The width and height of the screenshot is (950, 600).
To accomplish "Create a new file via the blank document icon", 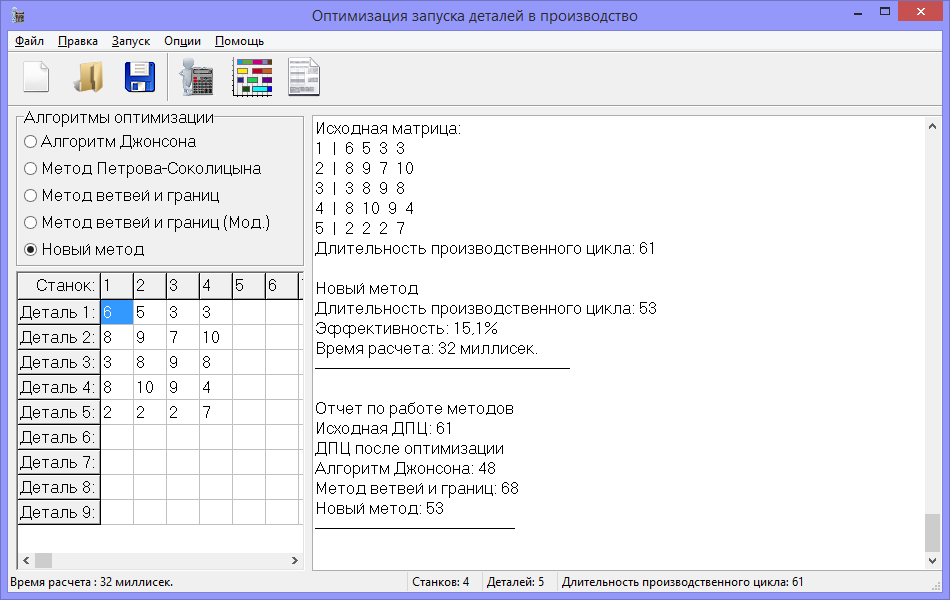I will point(37,76).
